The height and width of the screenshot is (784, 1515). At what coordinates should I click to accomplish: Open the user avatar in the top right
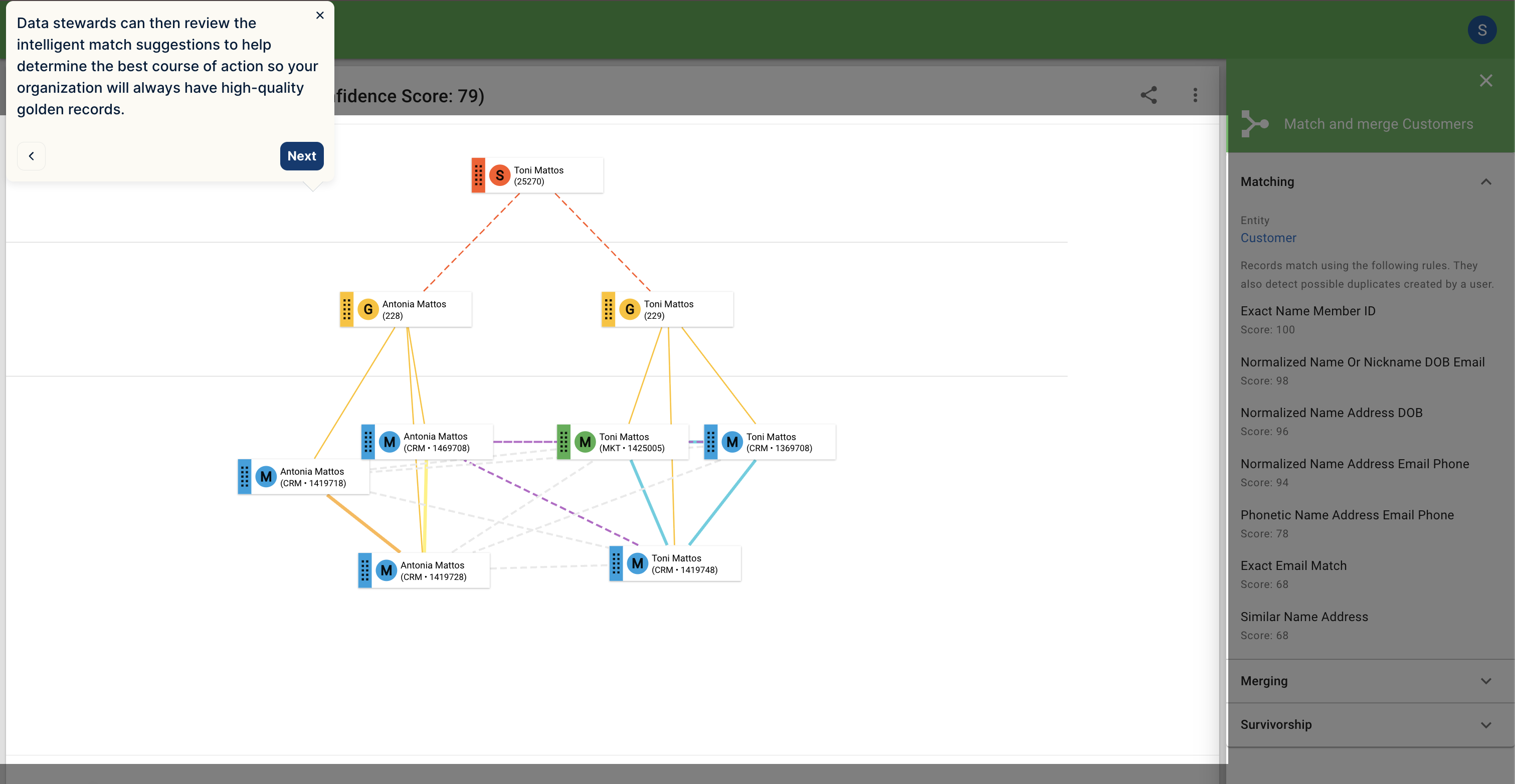point(1482,30)
